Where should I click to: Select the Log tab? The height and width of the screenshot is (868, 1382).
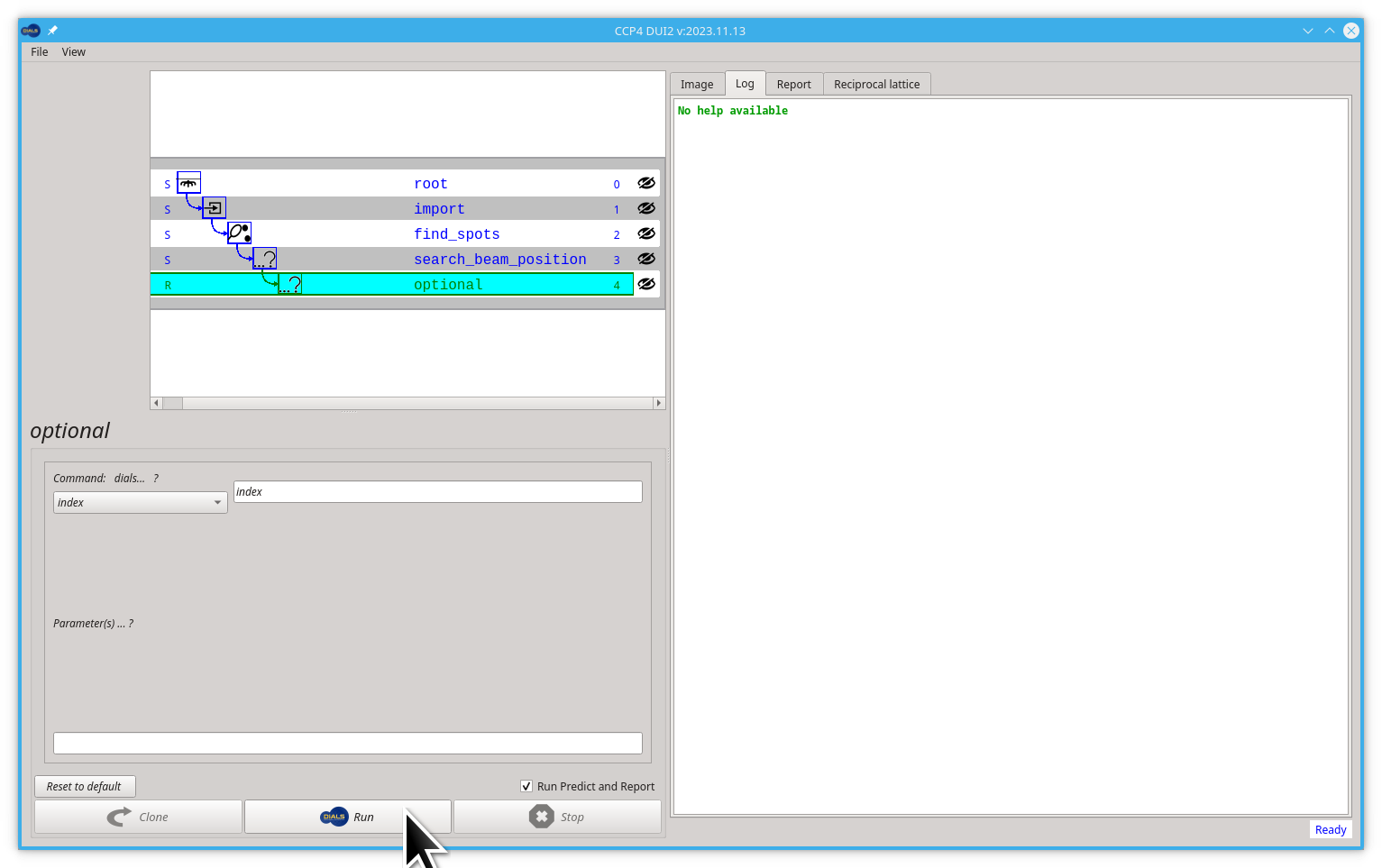point(745,83)
